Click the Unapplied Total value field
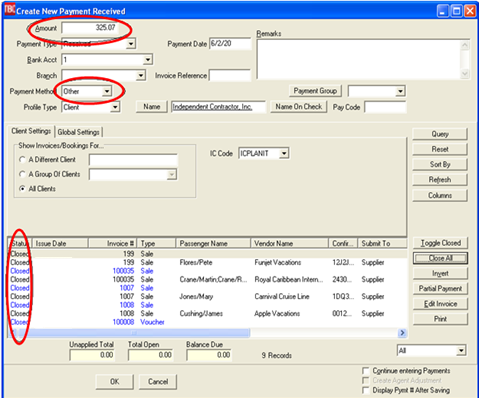 [92, 355]
